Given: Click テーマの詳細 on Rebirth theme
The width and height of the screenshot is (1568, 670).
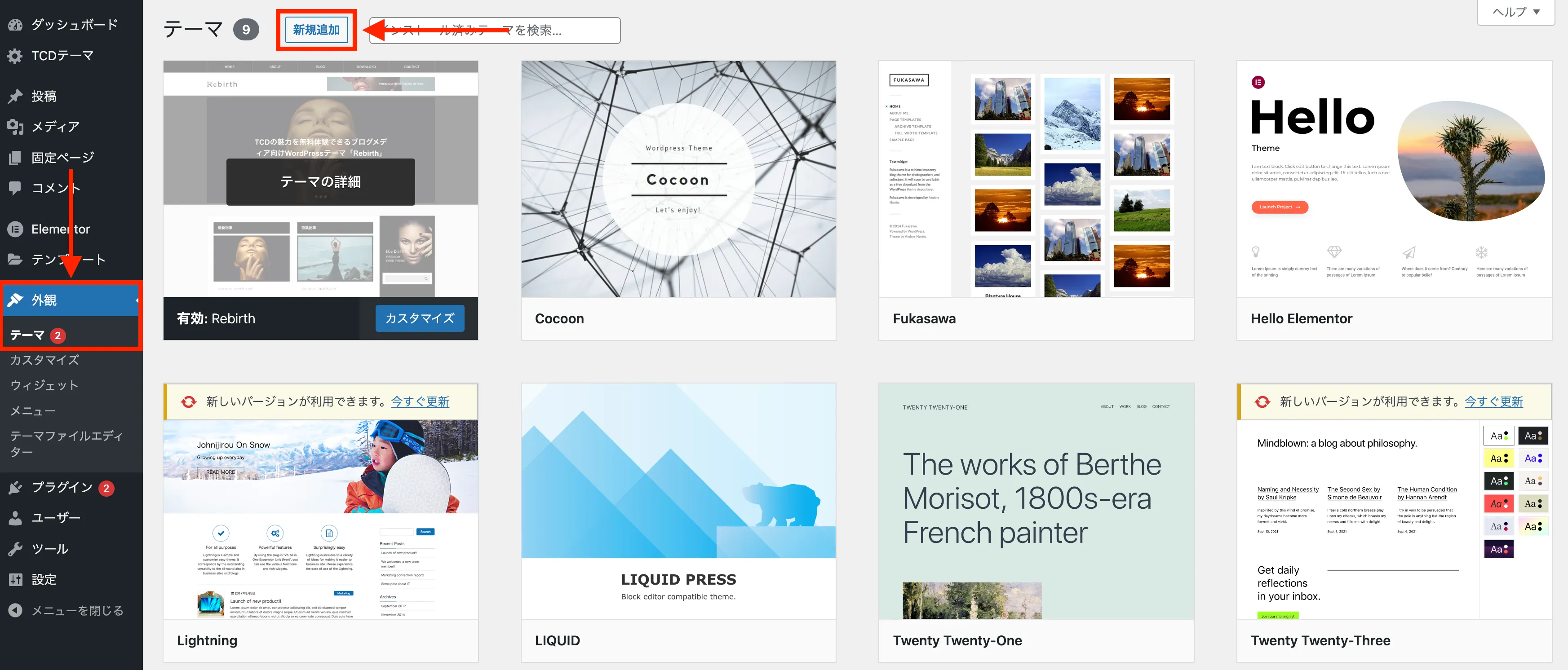Looking at the screenshot, I should 320,182.
